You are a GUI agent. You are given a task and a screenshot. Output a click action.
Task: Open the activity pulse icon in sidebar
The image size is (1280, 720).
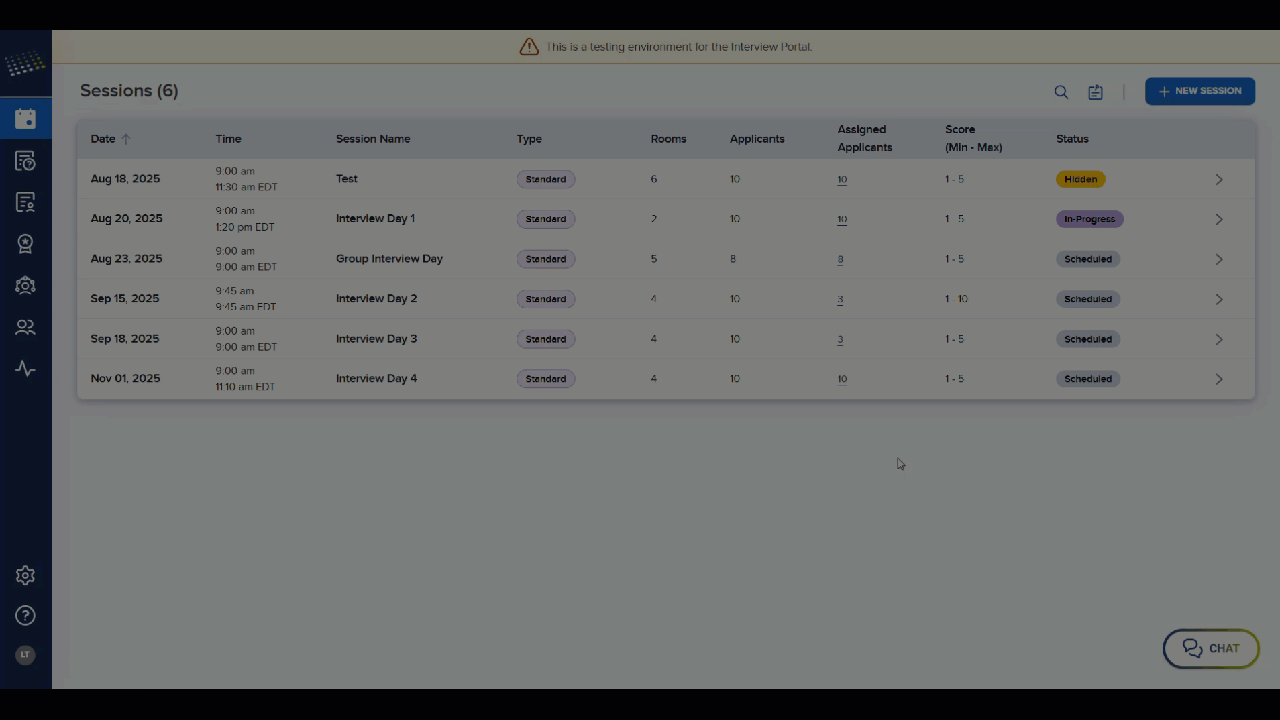click(25, 368)
